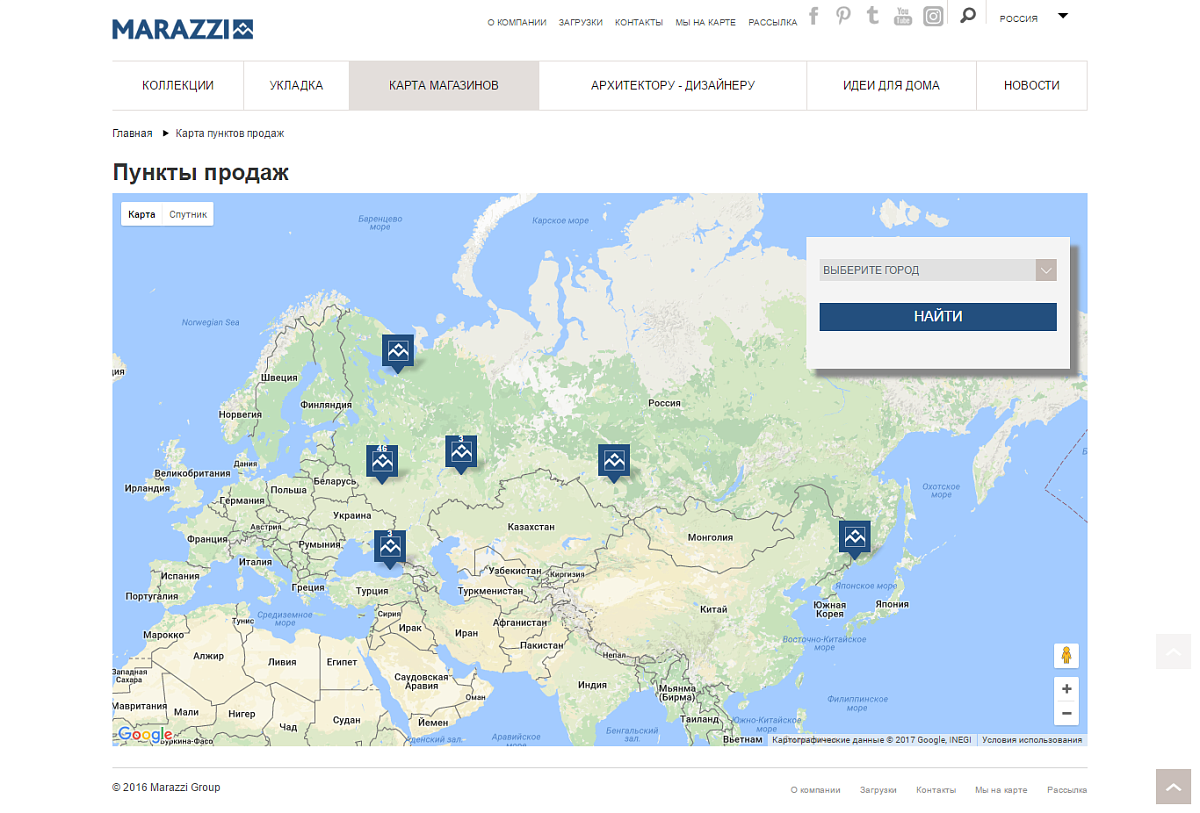Click the search magnifier icon
Viewport: 1200px width, 813px height.
click(967, 15)
